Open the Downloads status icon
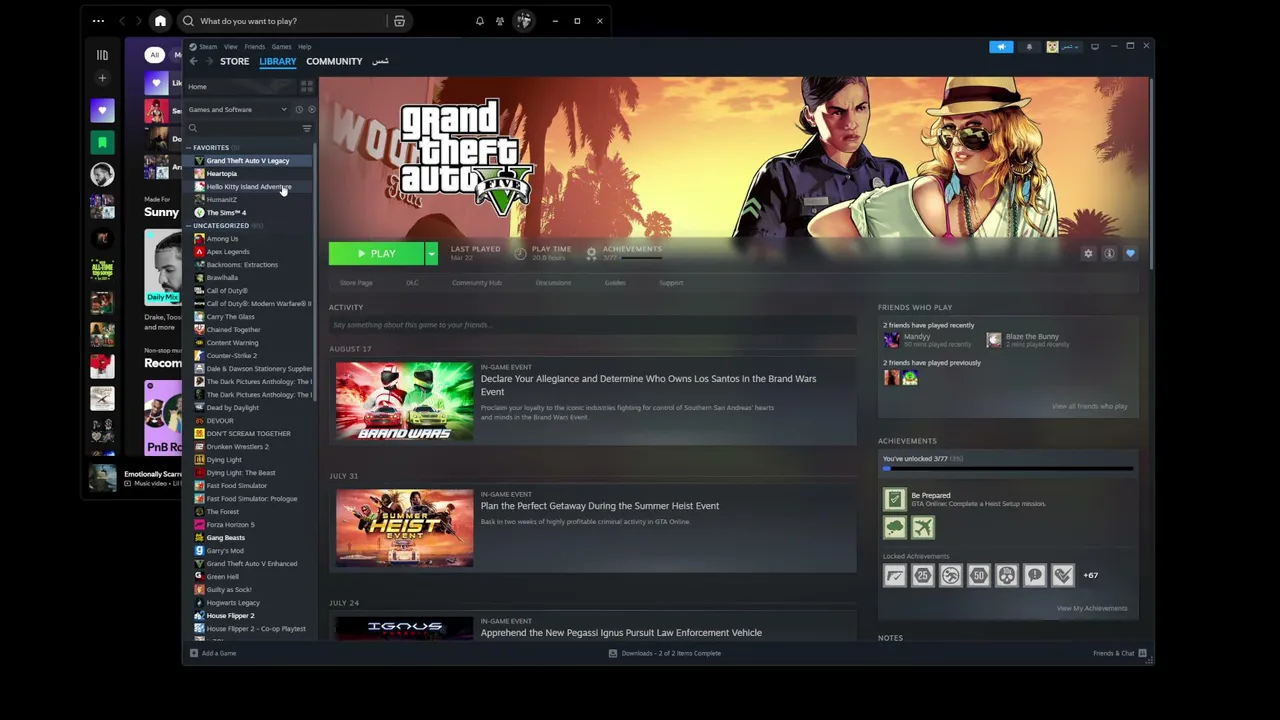 (x=613, y=653)
